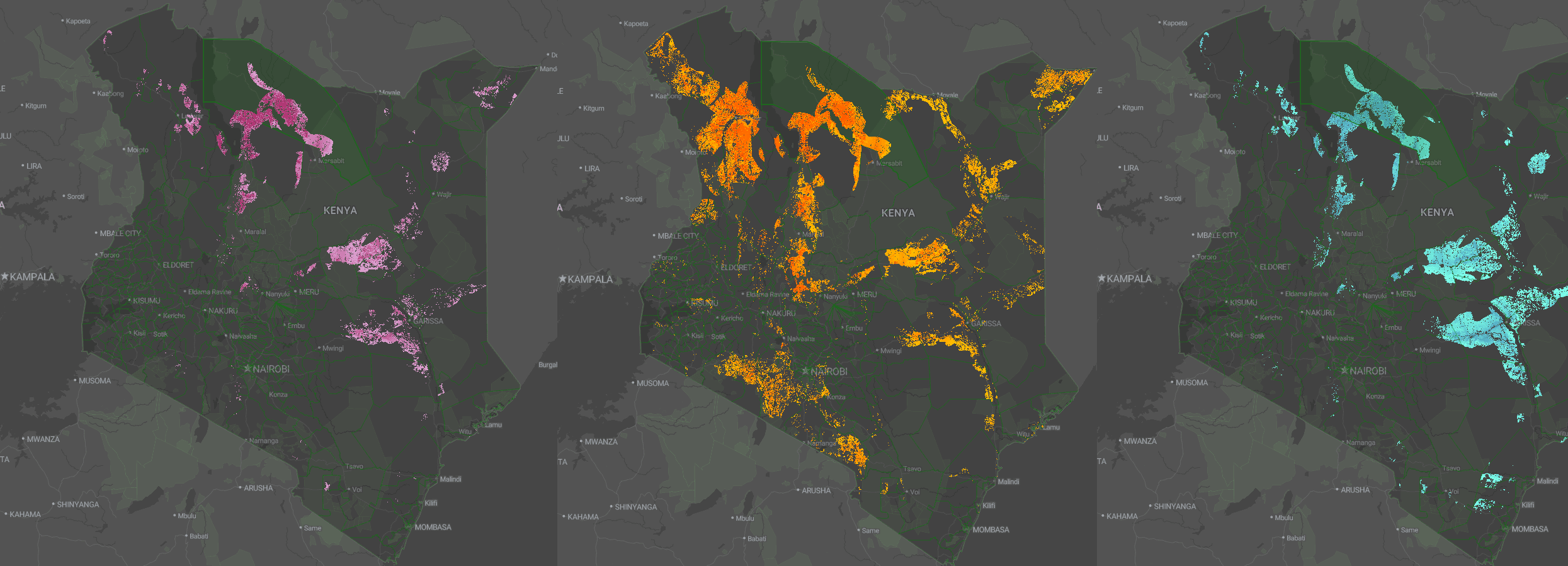1568x566 pixels.
Task: Click the KENYA label on the orange map
Action: click(x=898, y=213)
